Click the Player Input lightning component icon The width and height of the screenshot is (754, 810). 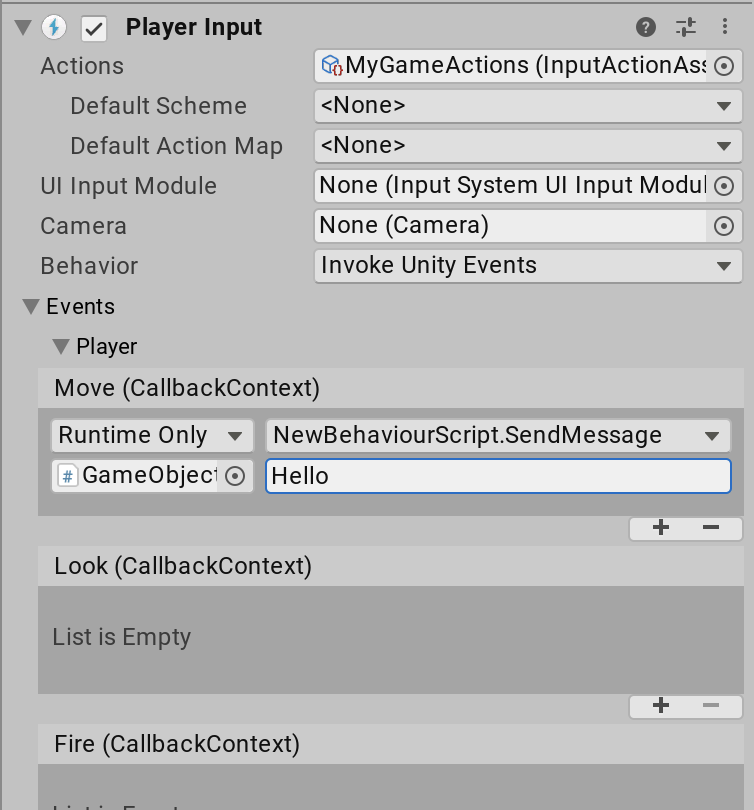click(54, 28)
